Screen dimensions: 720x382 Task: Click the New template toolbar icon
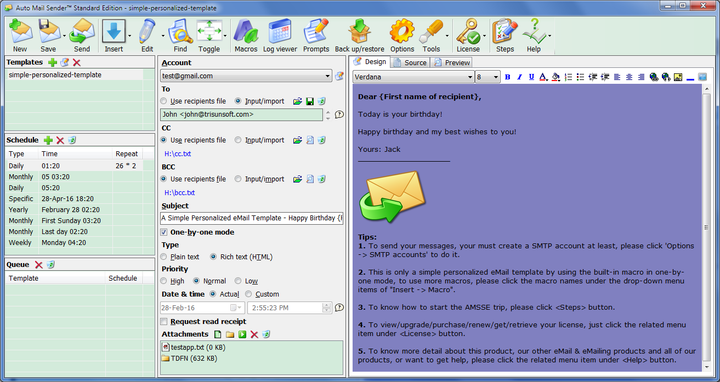(20, 36)
